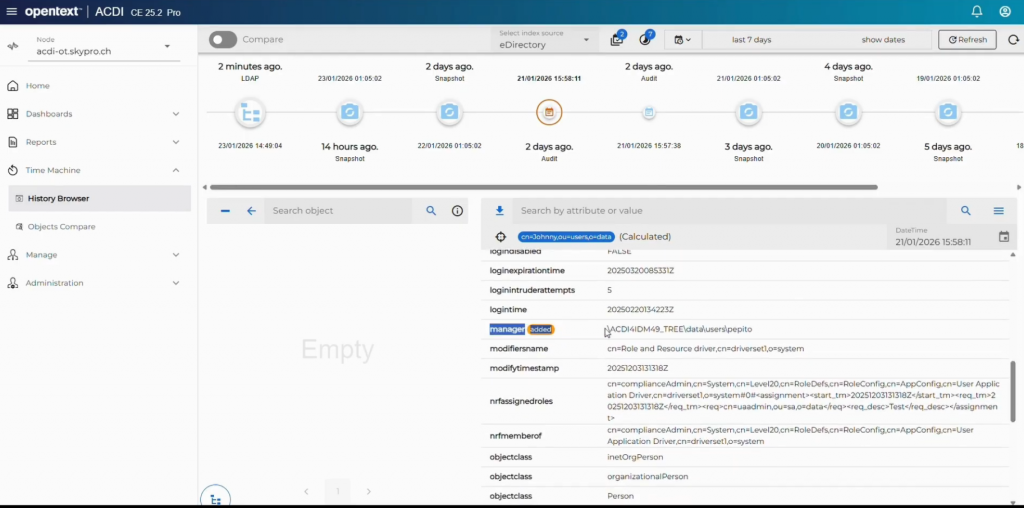Screen dimensions: 1024x508
Task: Click the cn=Johnny,ou=users,o=data tag
Action: [566, 237]
